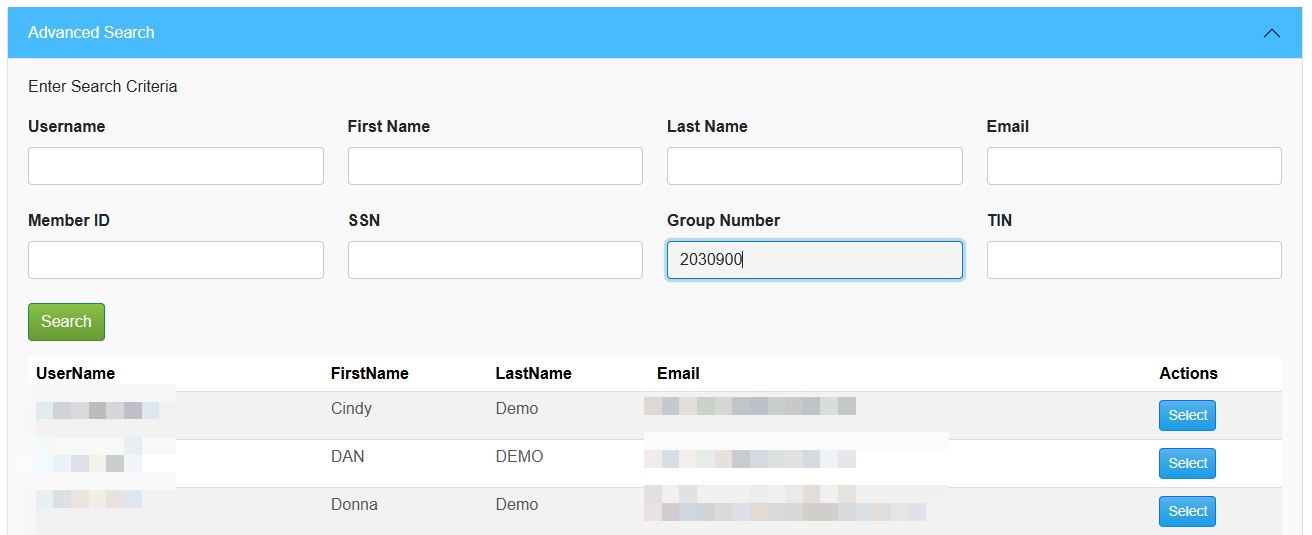Collapse the Advanced Search panel chevron
Screen dimensions: 1312x535
coord(1271,33)
